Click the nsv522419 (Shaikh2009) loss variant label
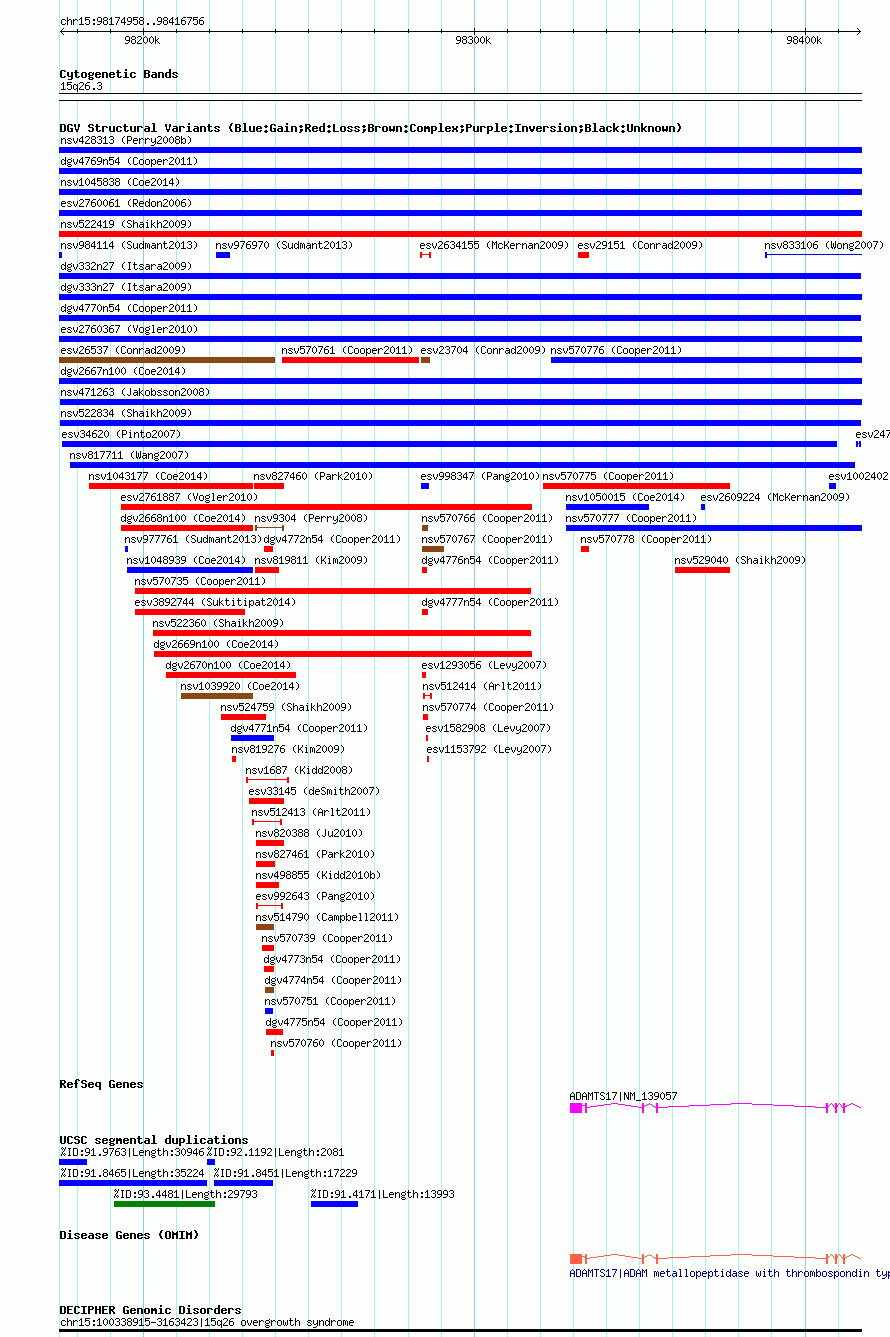Image resolution: width=890 pixels, height=1337 pixels. [125, 224]
